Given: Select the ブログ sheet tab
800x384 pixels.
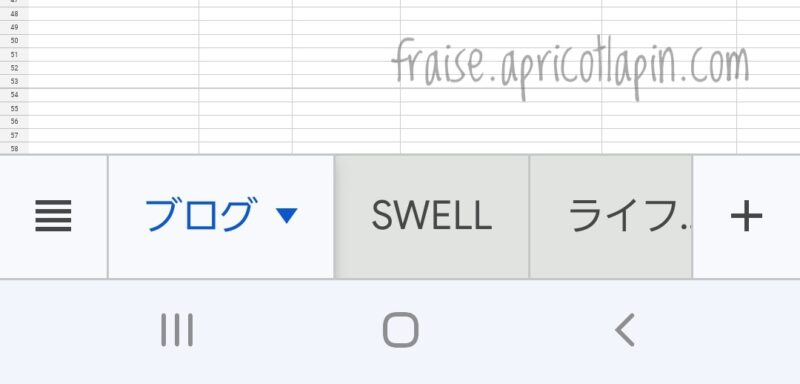Looking at the screenshot, I should coord(221,217).
